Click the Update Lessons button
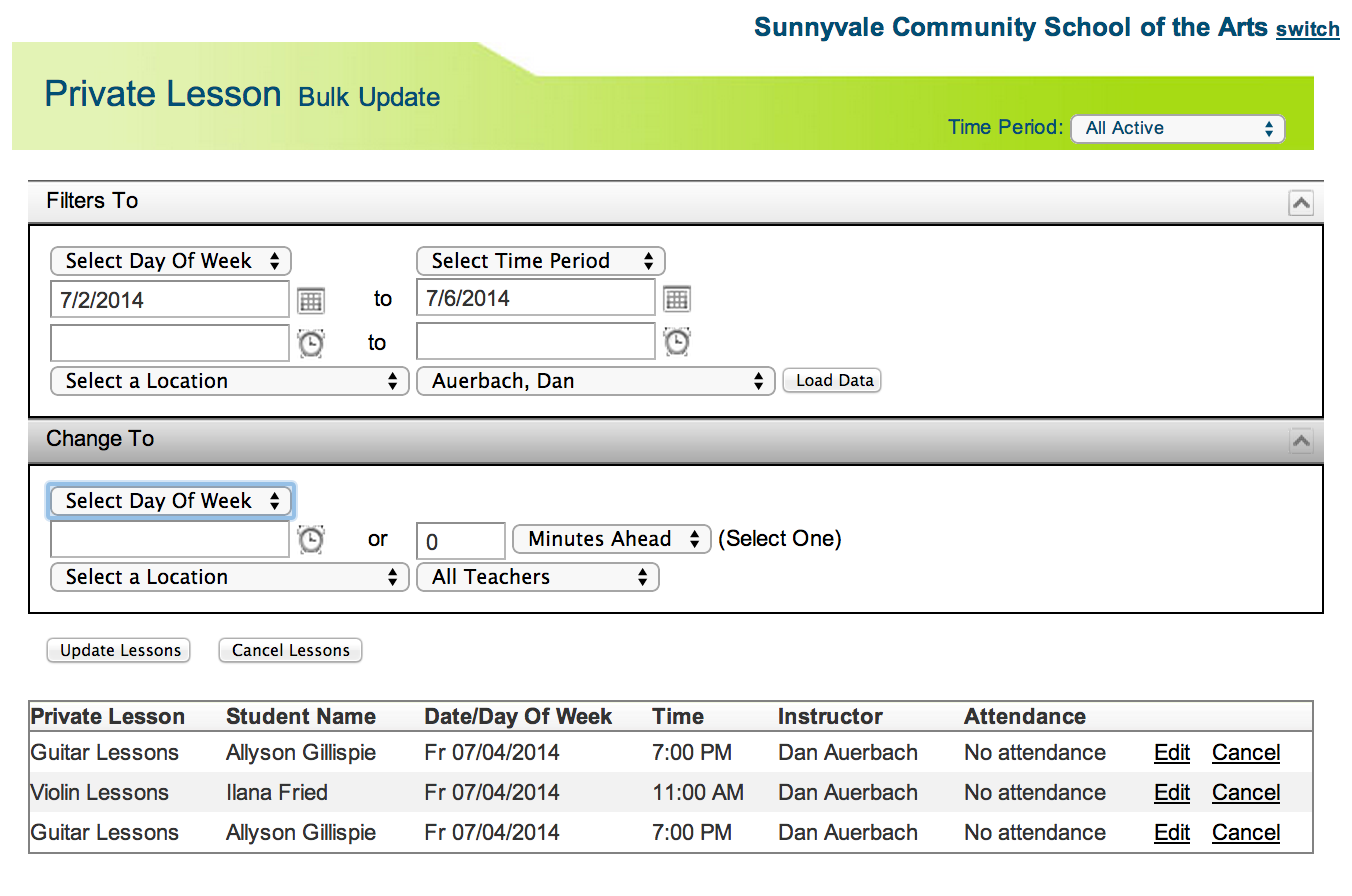 (118, 651)
